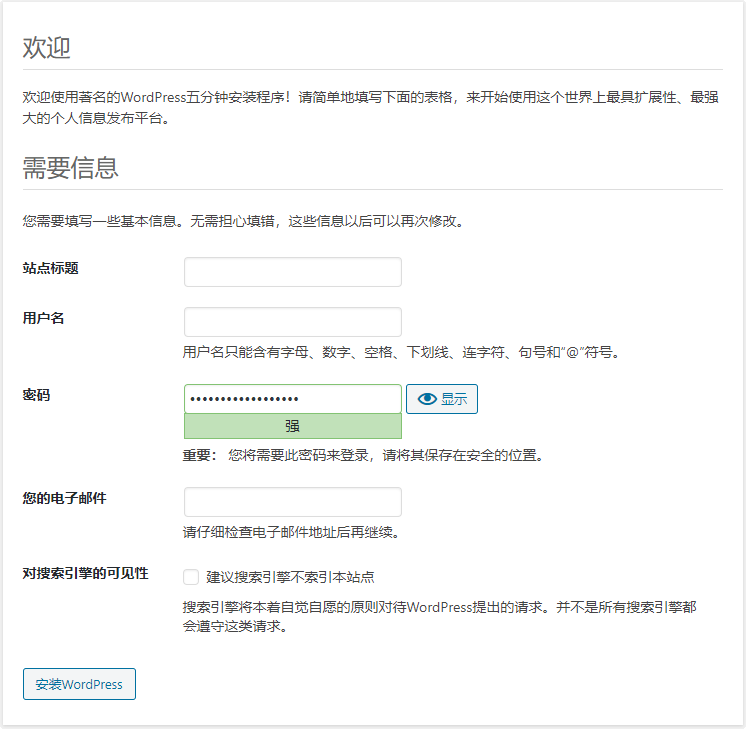Click the hint 请仔细检查电子邮件地址后再继续
The width and height of the screenshot is (746, 729).
(292, 532)
